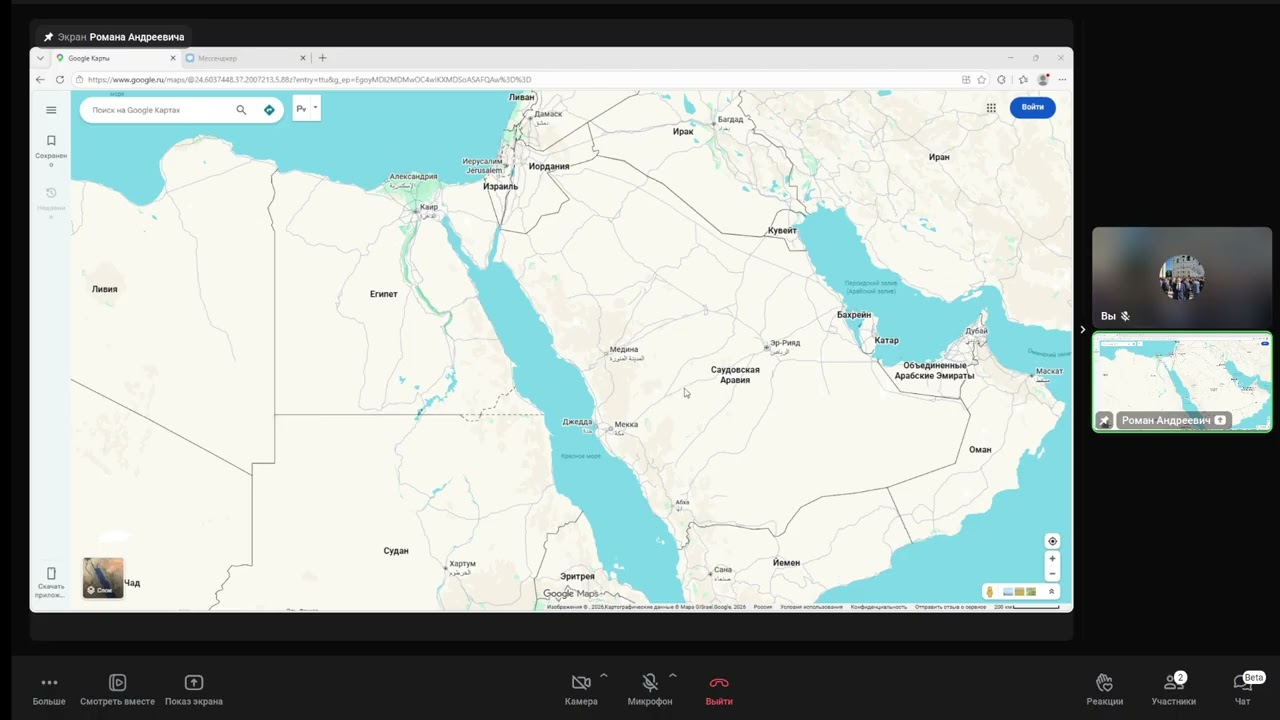The width and height of the screenshot is (1280, 720).
Task: Zoom out the map with minus
Action: pyautogui.click(x=1052, y=574)
